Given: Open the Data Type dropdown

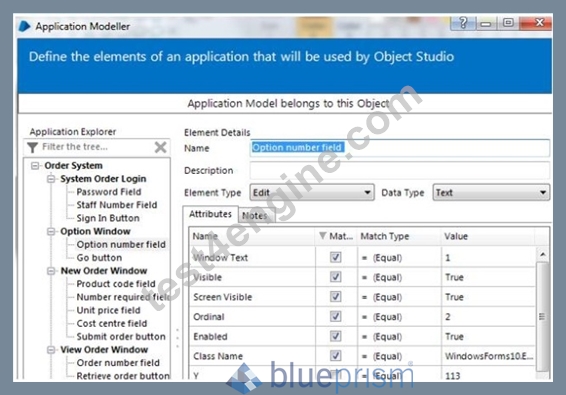Looking at the screenshot, I should (491, 192).
